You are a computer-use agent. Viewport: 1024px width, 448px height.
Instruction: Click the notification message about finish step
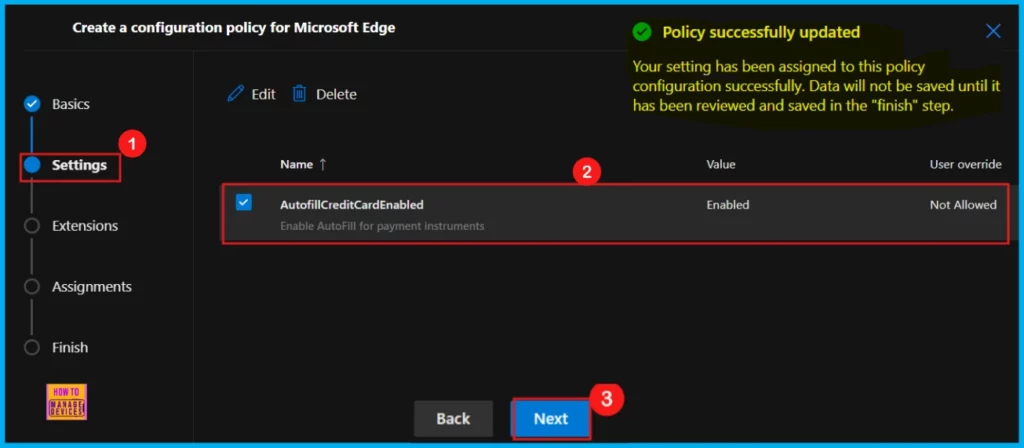tap(815, 87)
